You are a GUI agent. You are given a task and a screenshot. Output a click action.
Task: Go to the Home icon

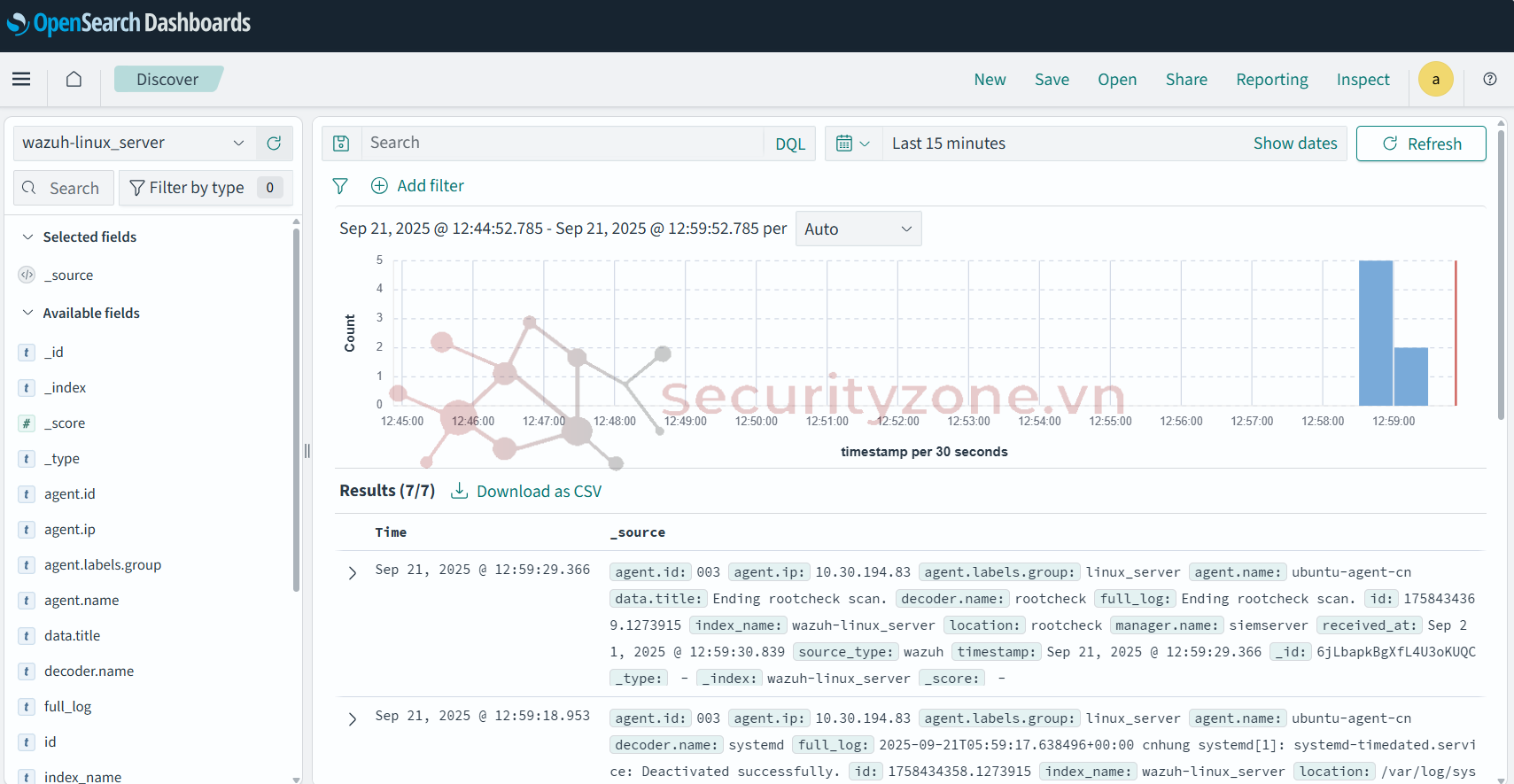(x=74, y=80)
